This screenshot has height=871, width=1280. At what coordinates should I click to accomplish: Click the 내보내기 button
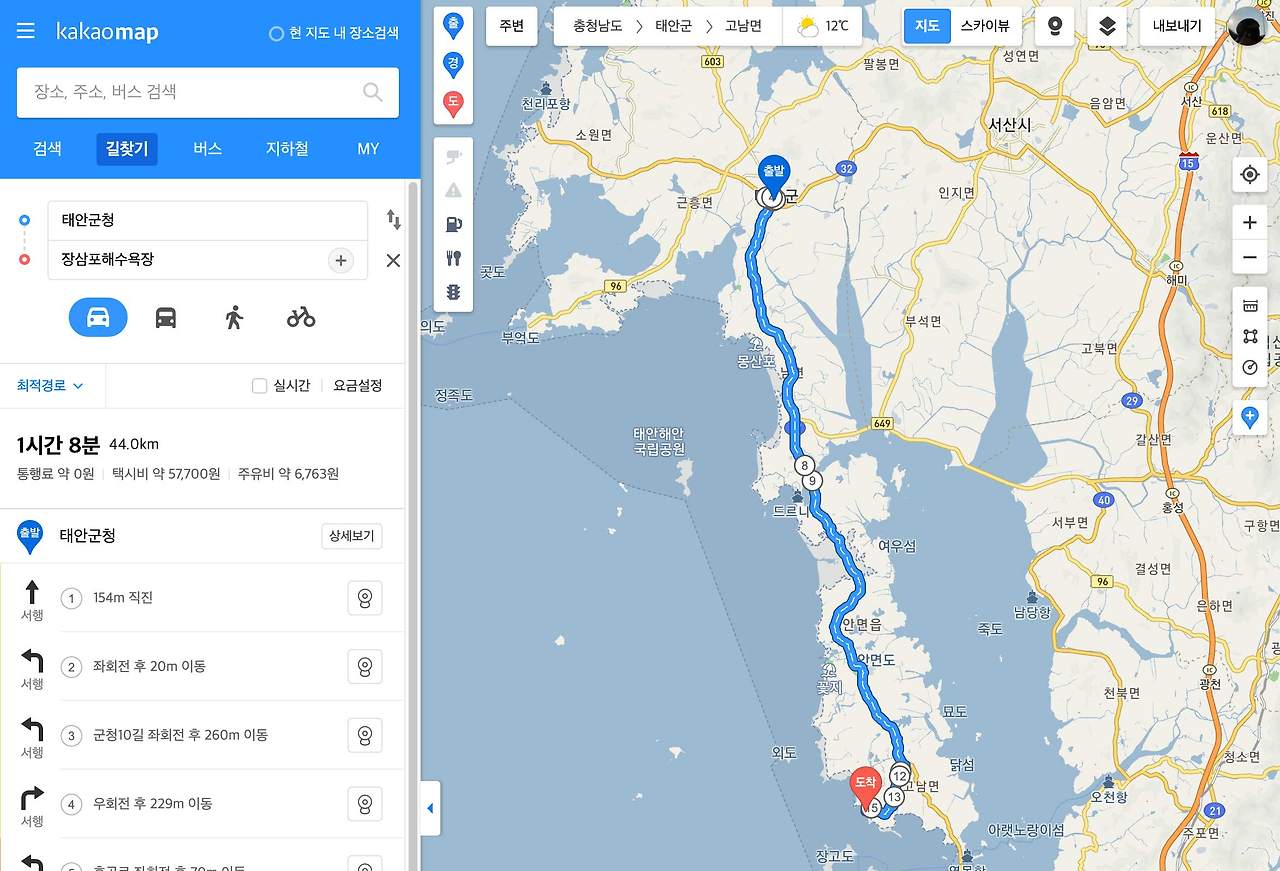click(x=1177, y=26)
